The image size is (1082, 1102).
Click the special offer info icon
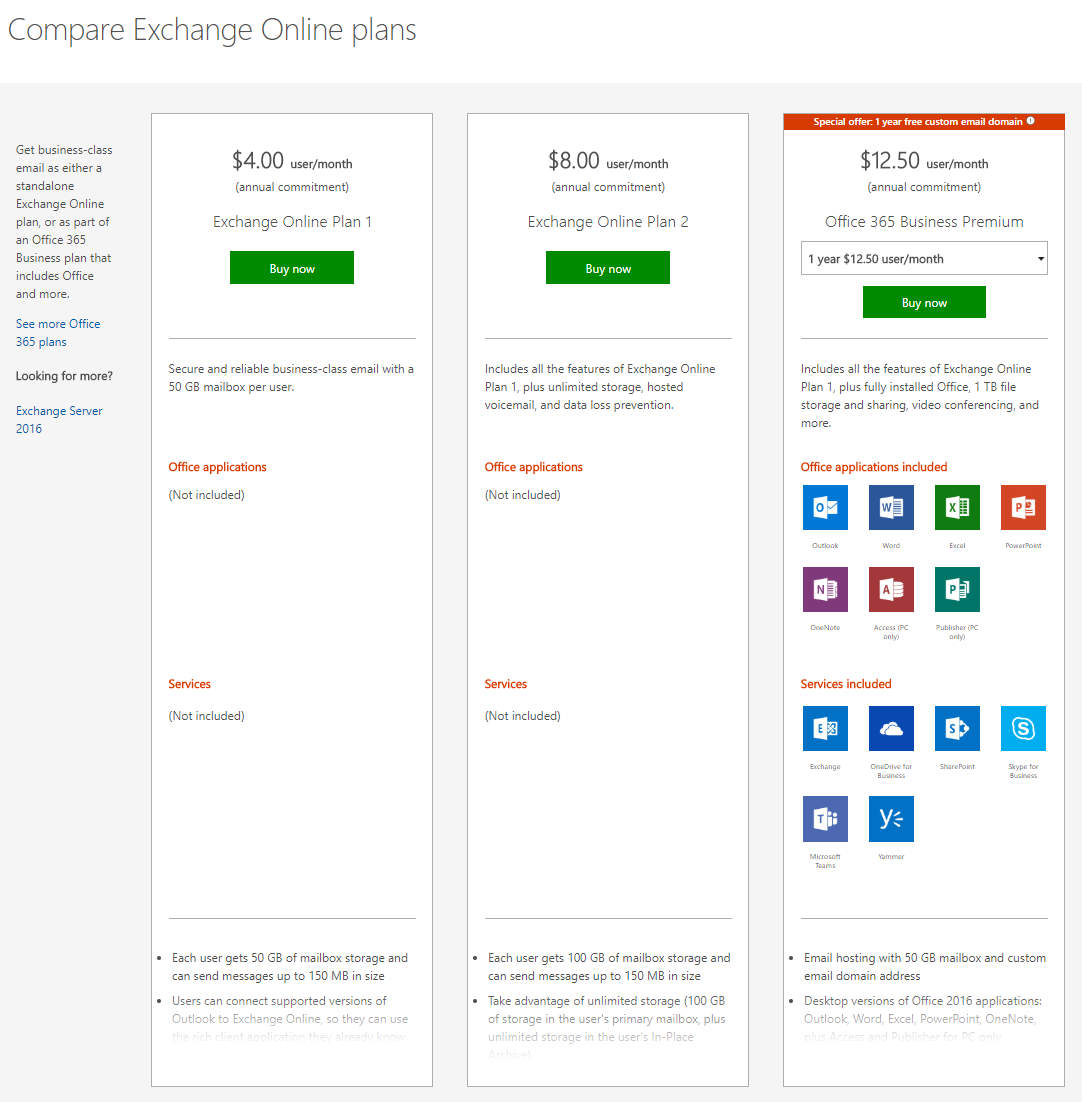click(x=1031, y=121)
